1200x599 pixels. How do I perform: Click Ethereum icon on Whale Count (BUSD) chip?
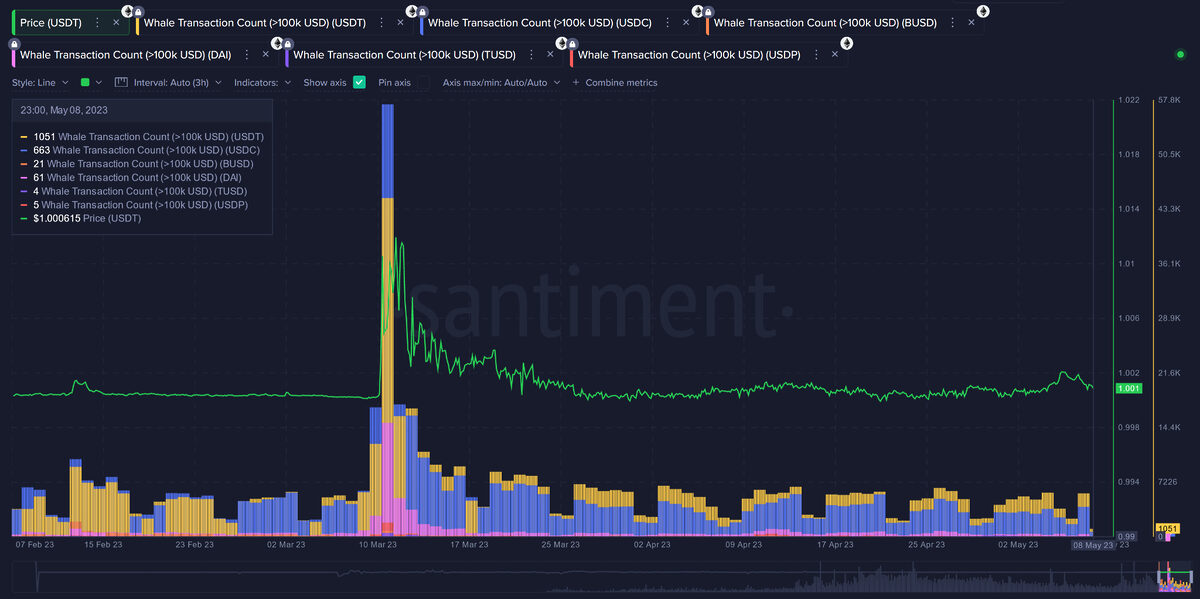tap(982, 11)
